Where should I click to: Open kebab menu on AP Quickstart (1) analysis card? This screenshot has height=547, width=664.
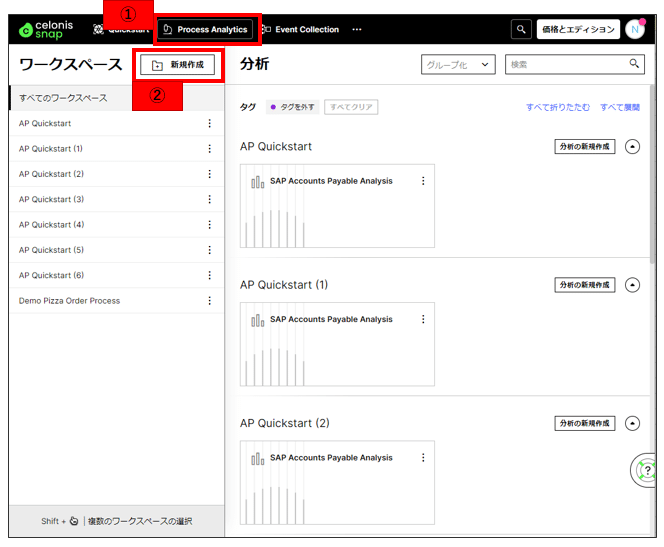point(423,319)
